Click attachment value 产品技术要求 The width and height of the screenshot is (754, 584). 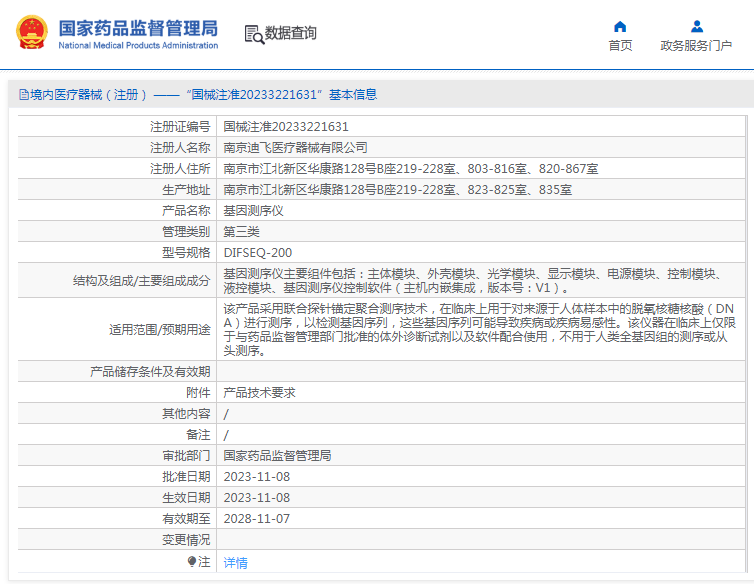tap(259, 393)
